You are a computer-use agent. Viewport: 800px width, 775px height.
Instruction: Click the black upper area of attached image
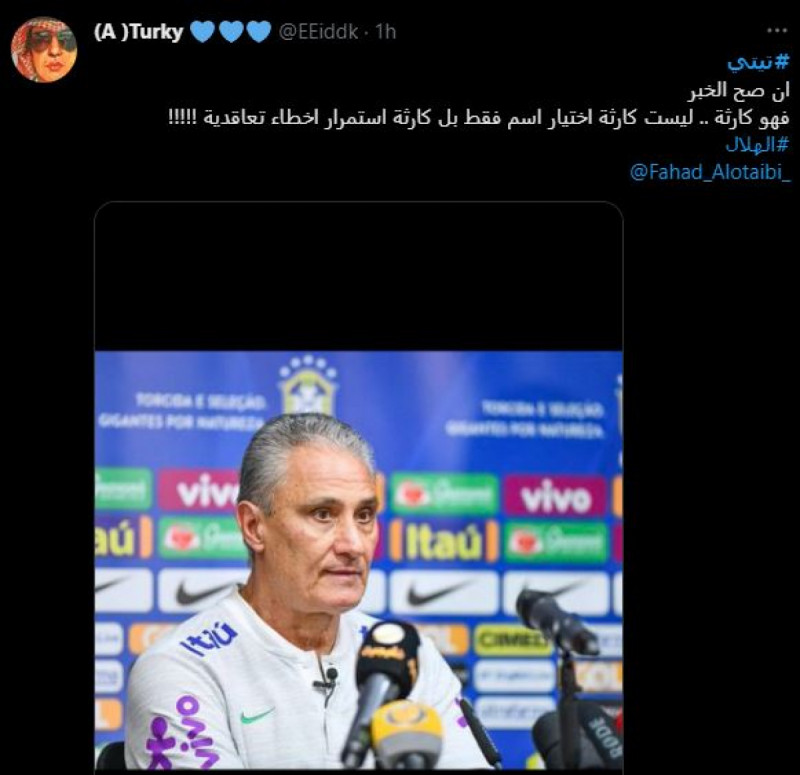pos(359,276)
